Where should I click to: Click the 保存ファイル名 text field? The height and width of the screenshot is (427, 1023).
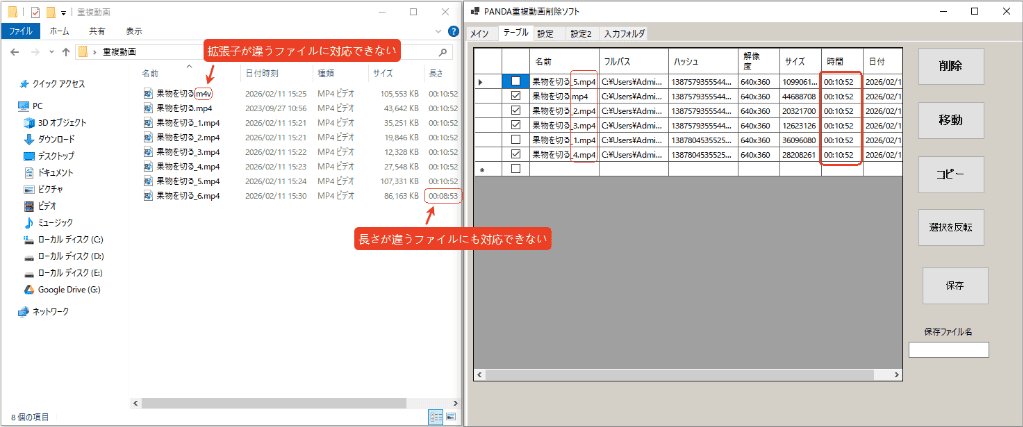(x=948, y=349)
